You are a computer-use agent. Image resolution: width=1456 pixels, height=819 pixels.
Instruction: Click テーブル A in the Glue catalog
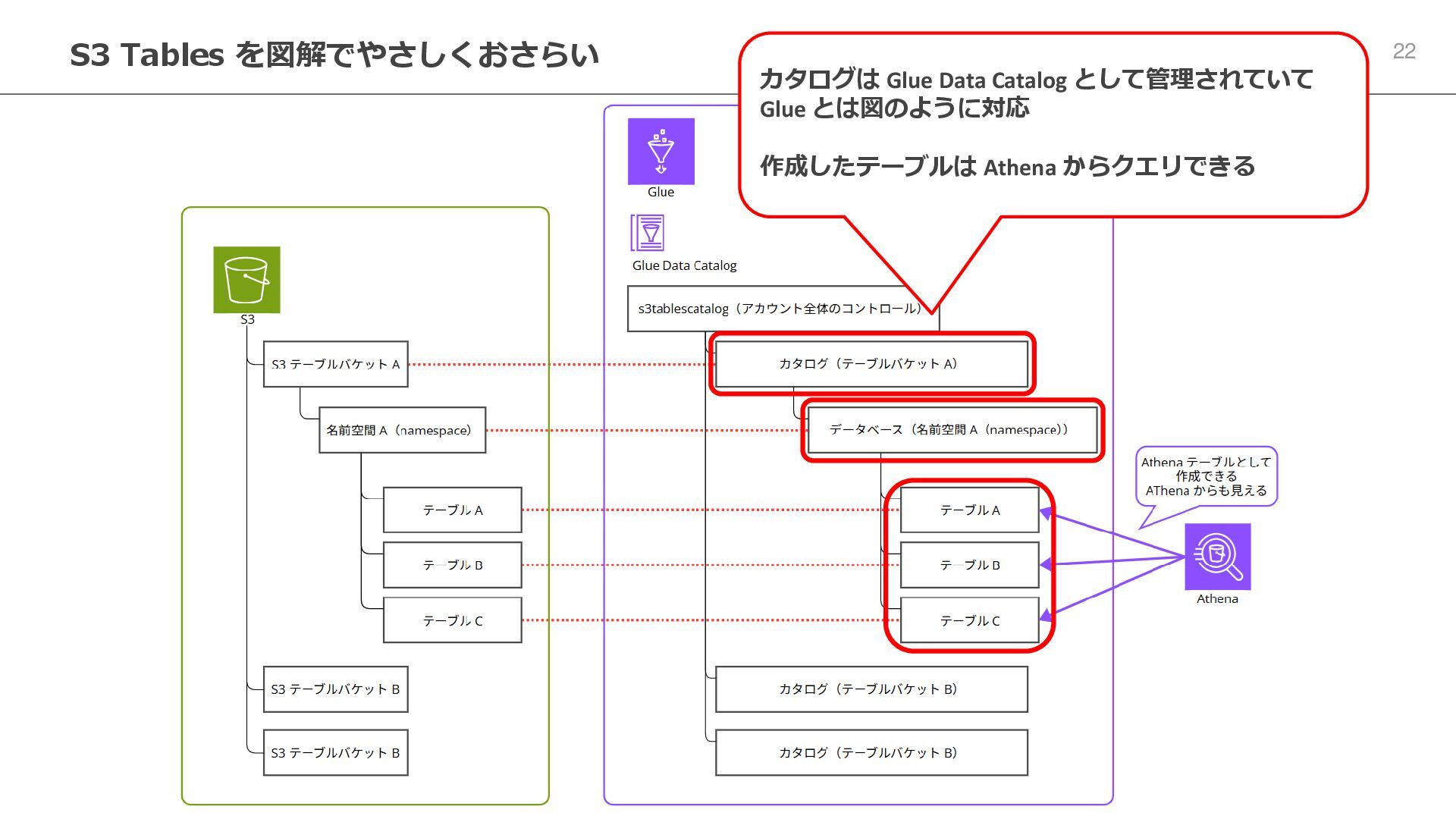click(969, 510)
